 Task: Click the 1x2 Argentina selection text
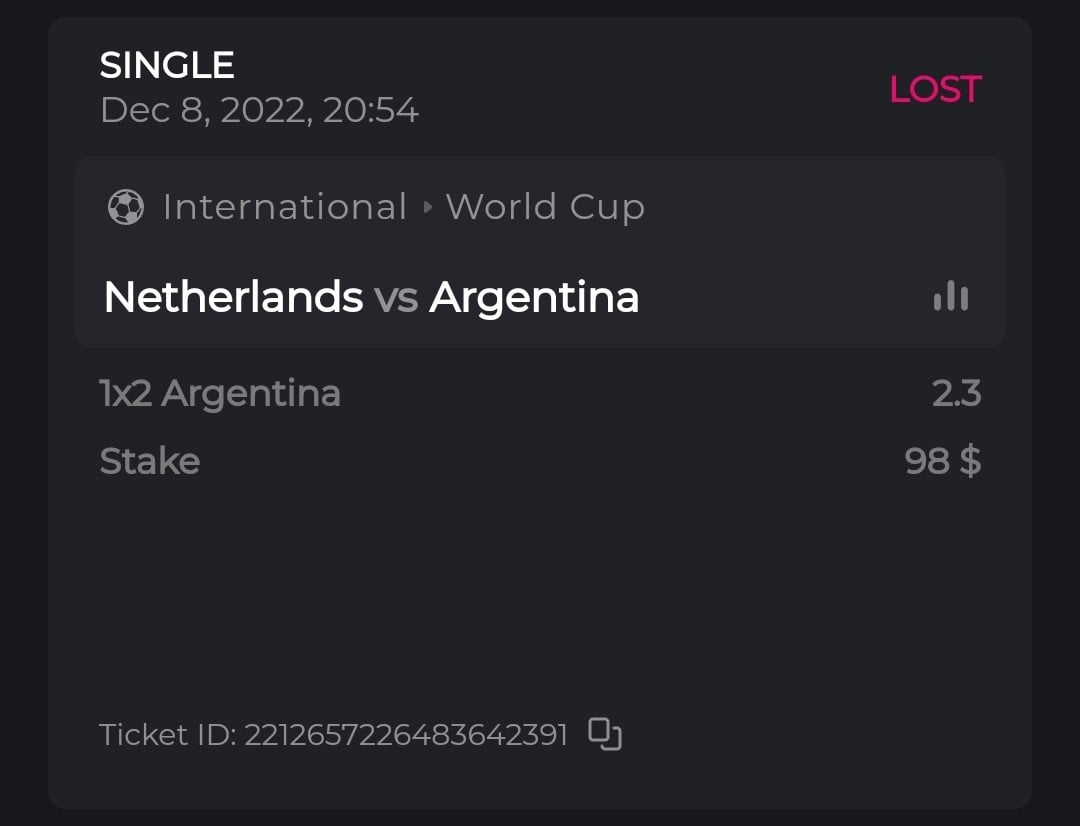(x=220, y=393)
